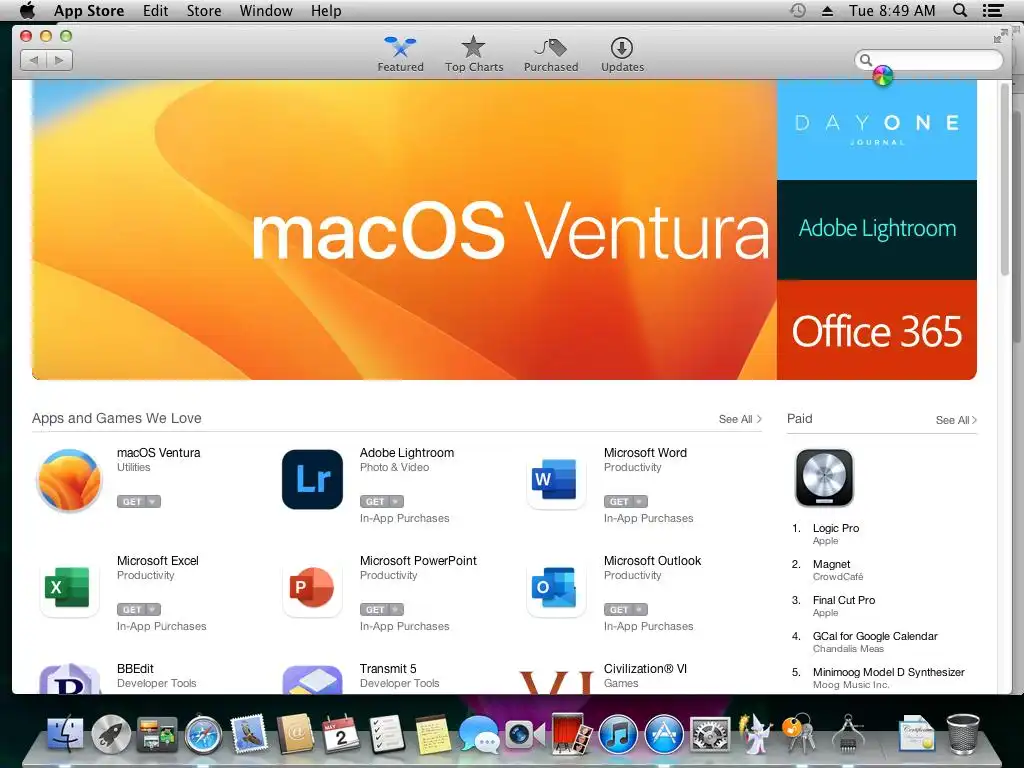Viewport: 1024px width, 768px height.
Task: Open the Apple menu
Action: pyautogui.click(x=27, y=10)
